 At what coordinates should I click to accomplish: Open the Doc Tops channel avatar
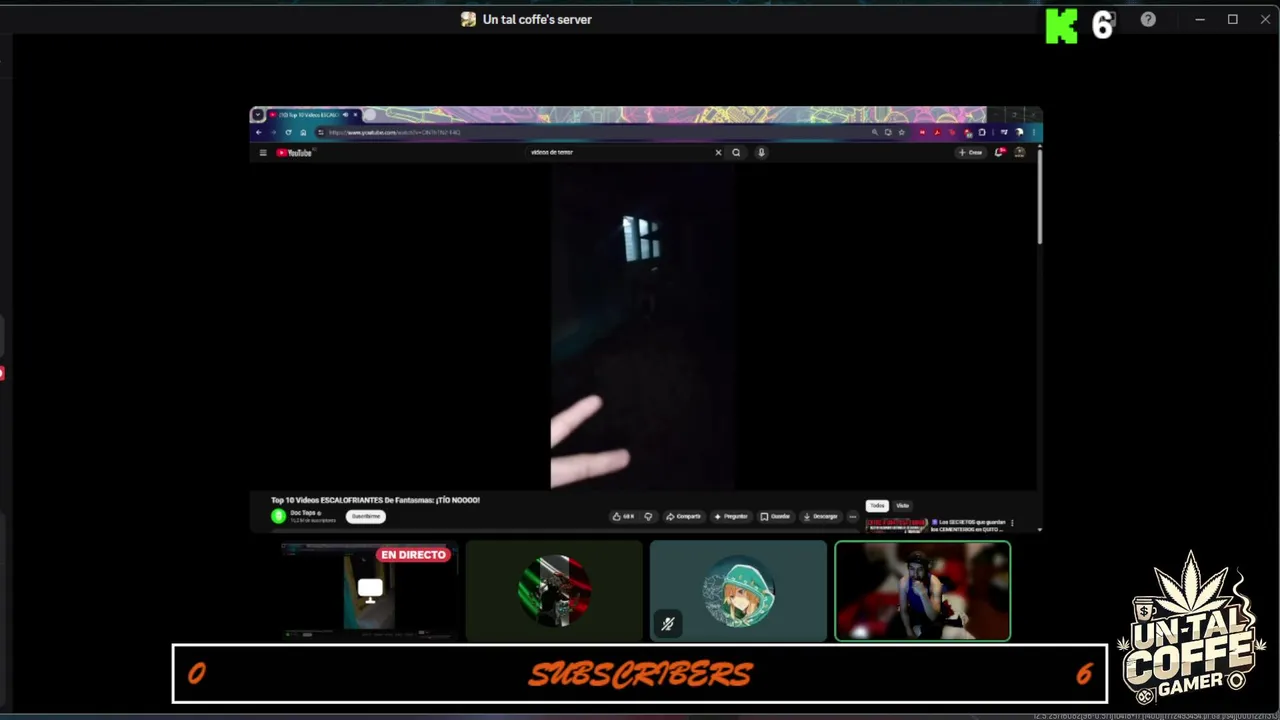pos(278,516)
